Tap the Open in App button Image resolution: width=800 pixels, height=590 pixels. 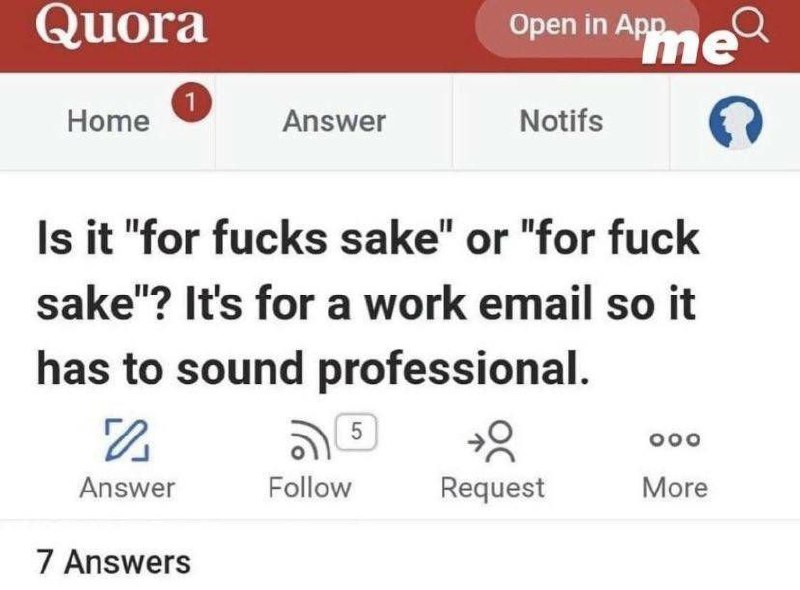(x=587, y=28)
